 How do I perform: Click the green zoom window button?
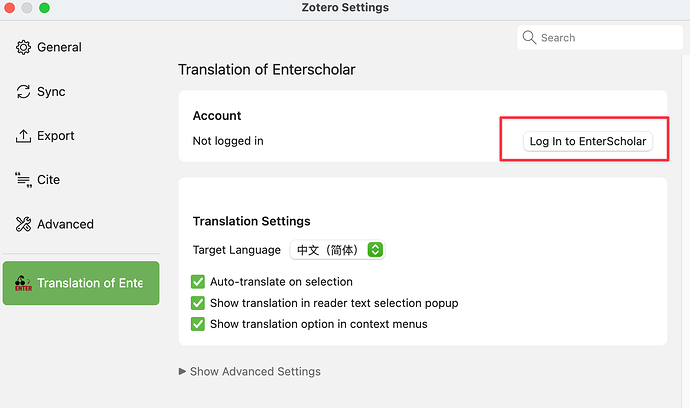pyautogui.click(x=44, y=7)
